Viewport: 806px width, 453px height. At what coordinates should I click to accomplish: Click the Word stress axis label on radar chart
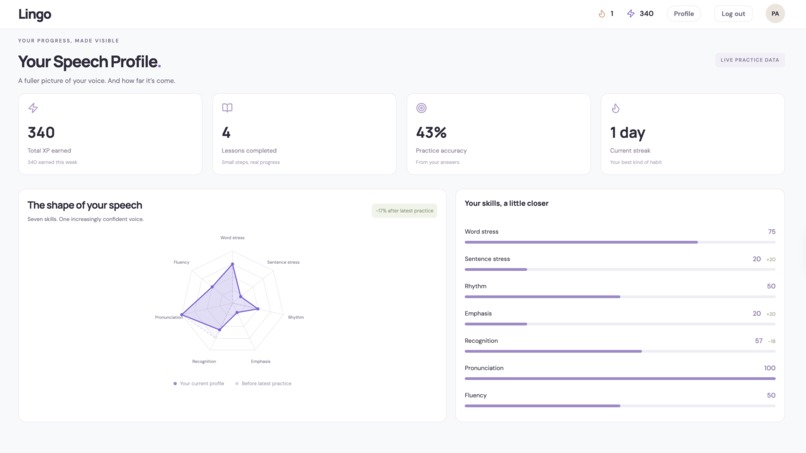click(x=232, y=238)
